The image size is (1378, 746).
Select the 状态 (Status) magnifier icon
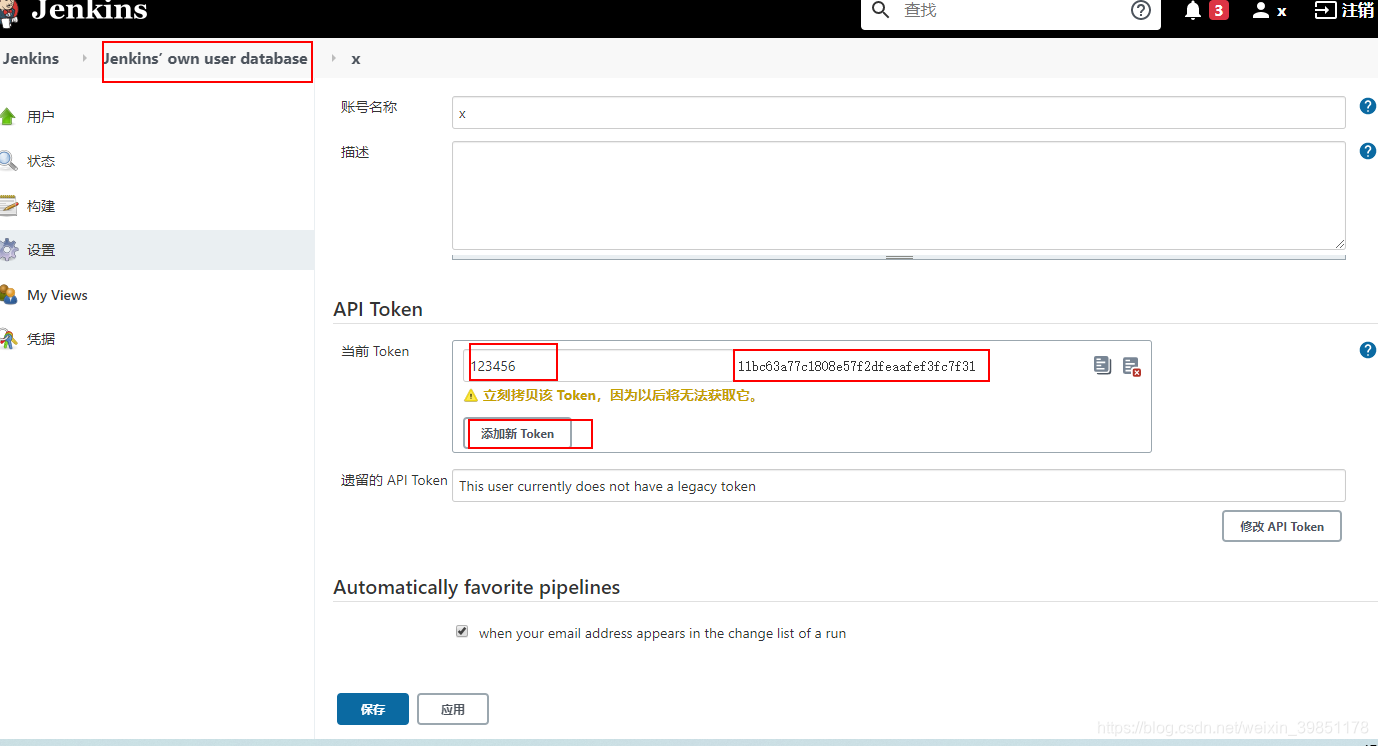click(x=12, y=160)
